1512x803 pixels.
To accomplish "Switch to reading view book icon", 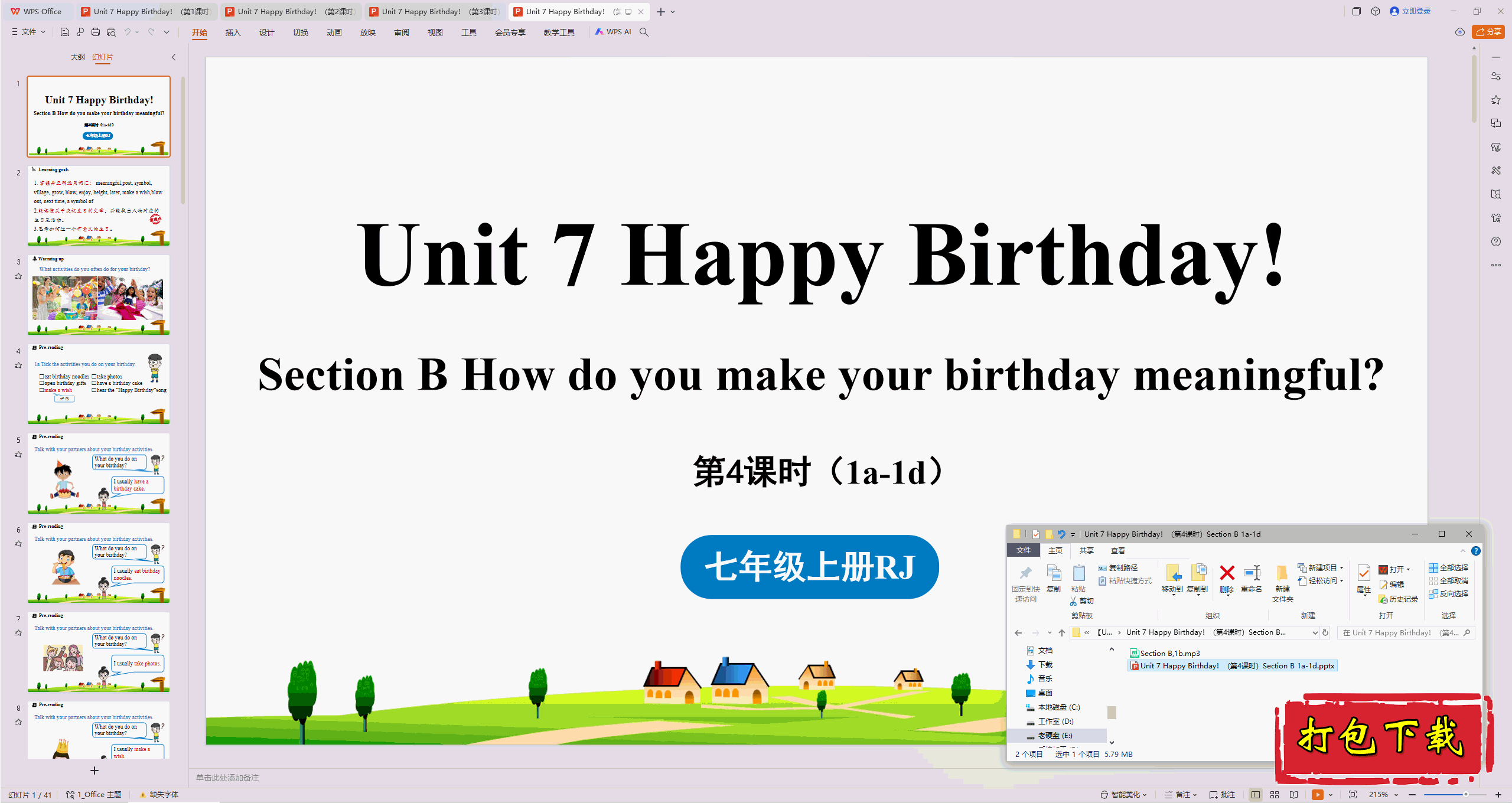I will pos(1293,795).
